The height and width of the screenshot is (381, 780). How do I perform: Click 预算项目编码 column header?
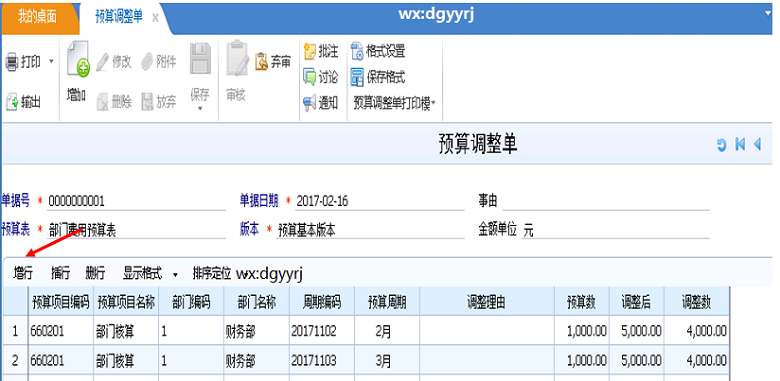61,302
